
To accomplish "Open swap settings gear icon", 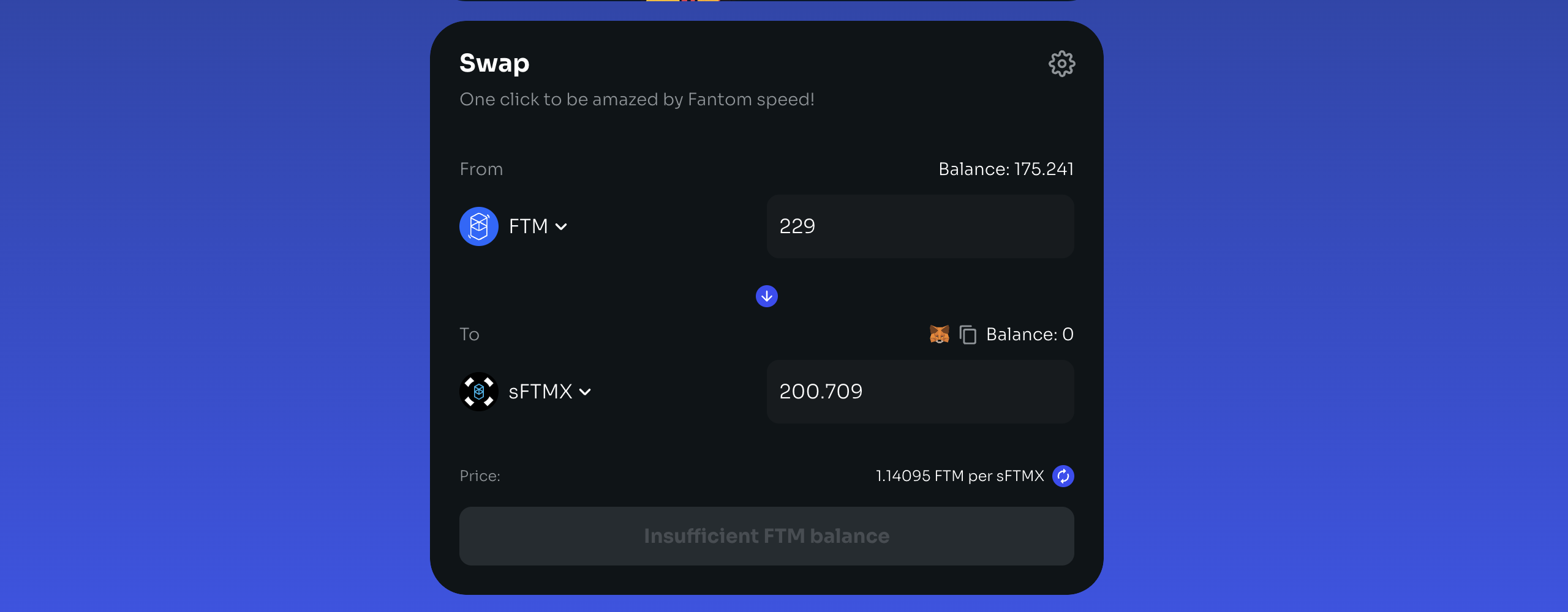I will tap(1061, 64).
